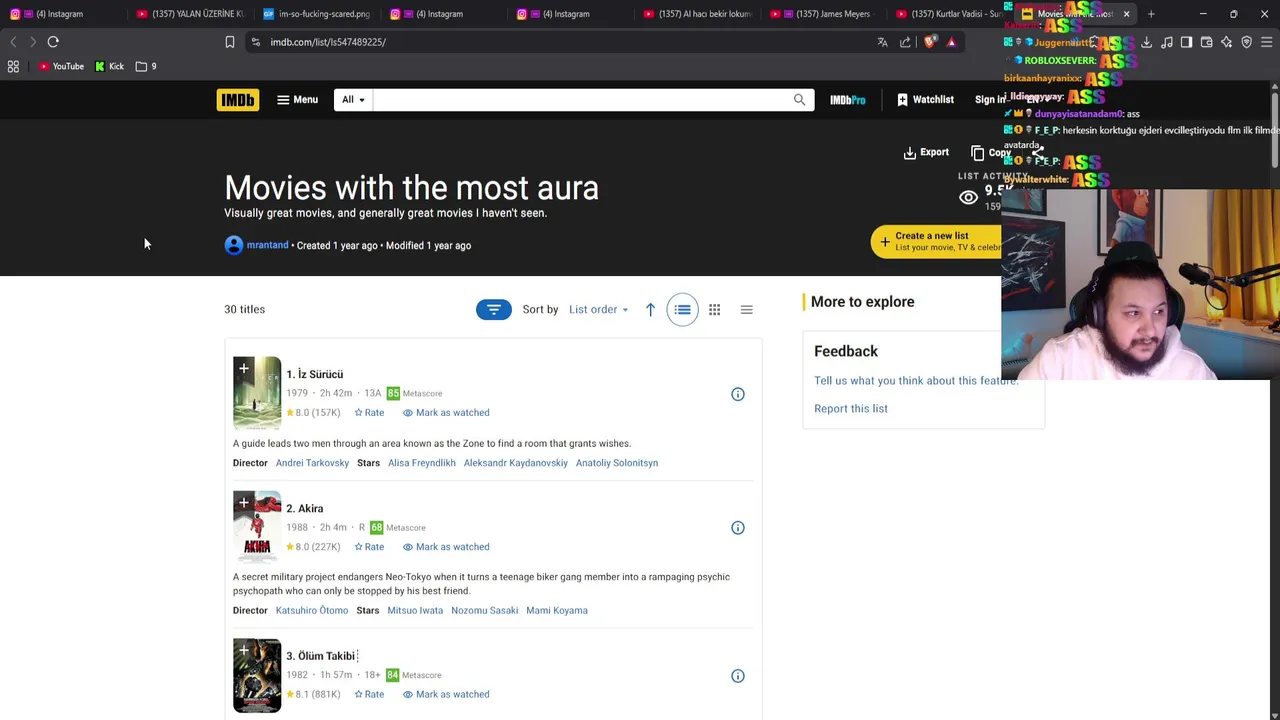Open browser downloads icon
This screenshot has height=720, width=1280.
(x=1146, y=42)
